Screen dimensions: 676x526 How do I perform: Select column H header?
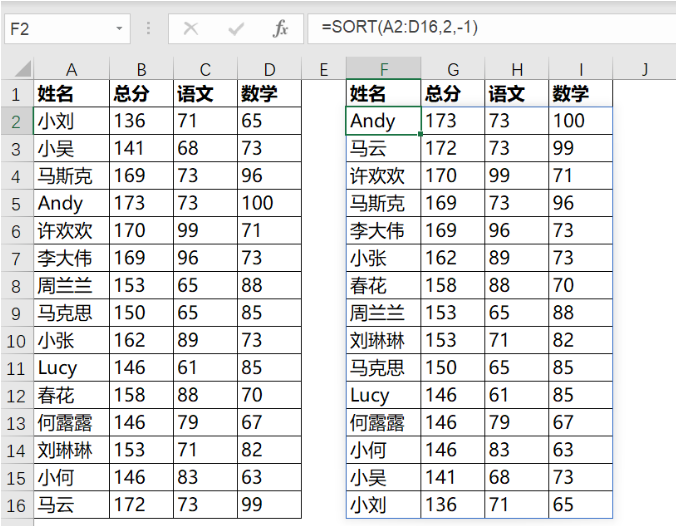516,69
